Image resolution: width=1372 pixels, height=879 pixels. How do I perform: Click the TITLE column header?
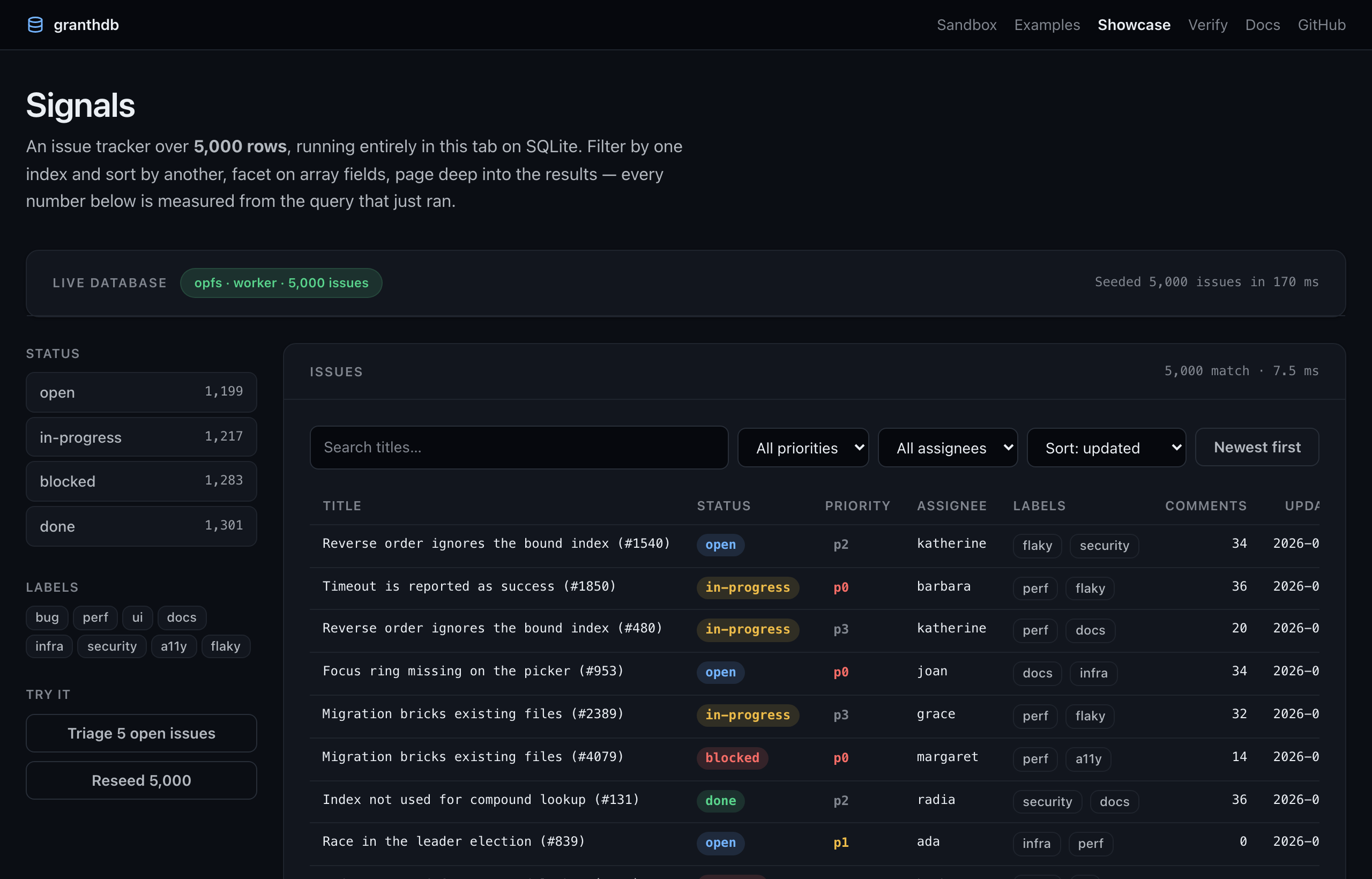coord(342,506)
